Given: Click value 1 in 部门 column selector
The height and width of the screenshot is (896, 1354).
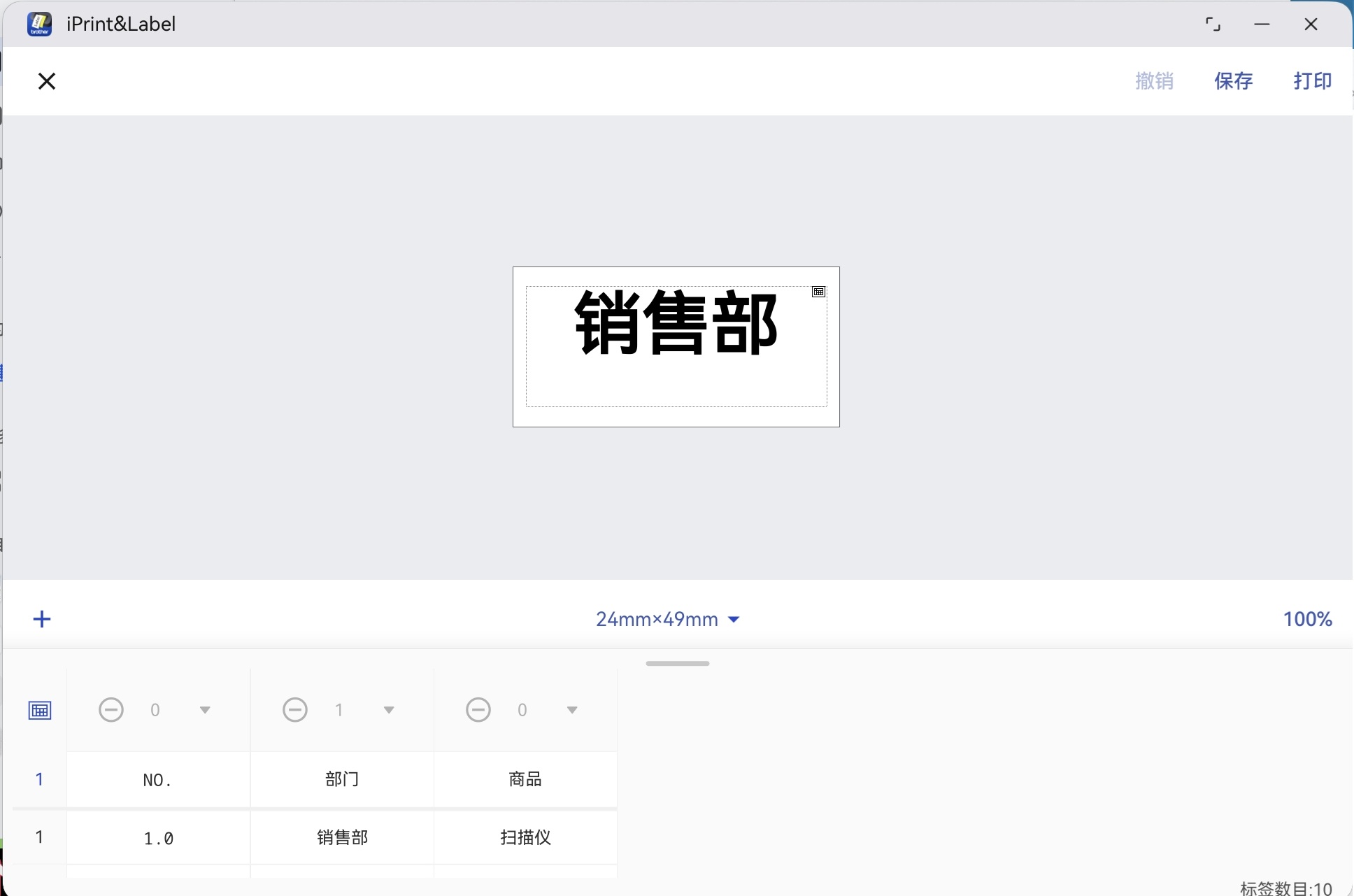Looking at the screenshot, I should tap(339, 710).
